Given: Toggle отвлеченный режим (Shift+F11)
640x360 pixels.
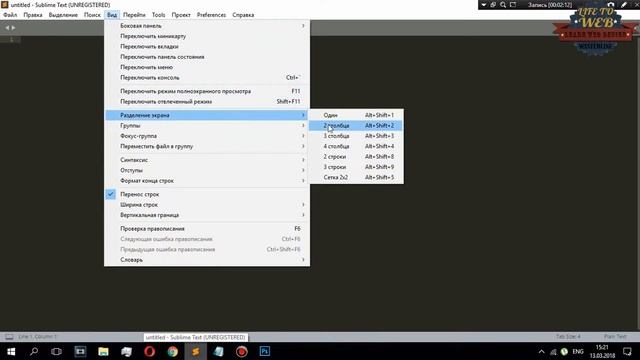Looking at the screenshot, I should (207, 102).
